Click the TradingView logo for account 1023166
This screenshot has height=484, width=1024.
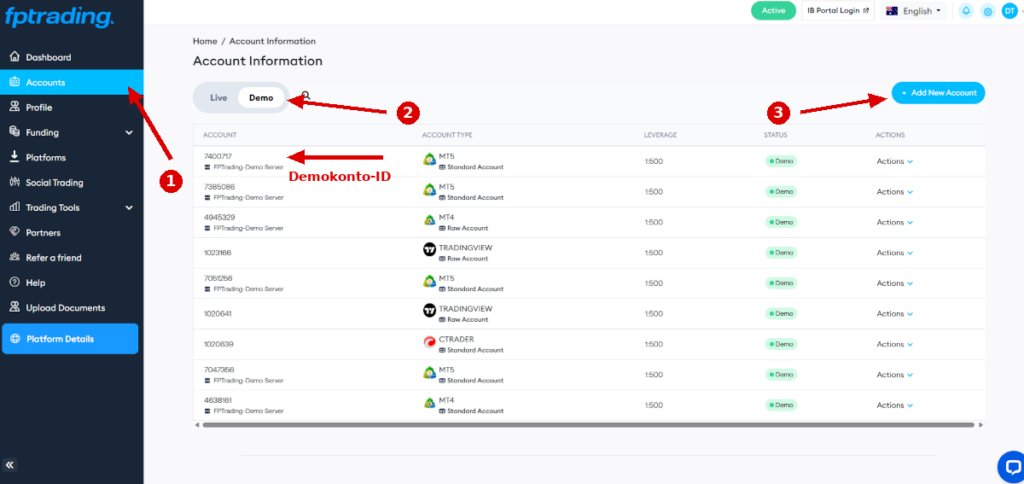tap(429, 250)
